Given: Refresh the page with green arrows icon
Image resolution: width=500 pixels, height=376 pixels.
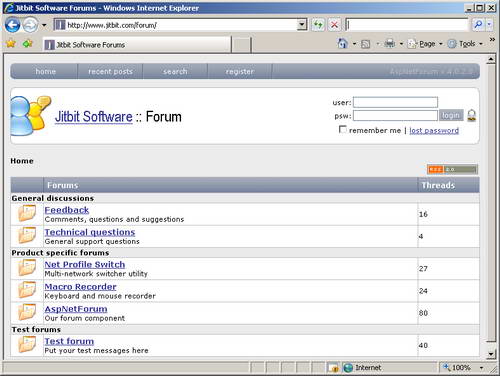Looking at the screenshot, I should (318, 25).
